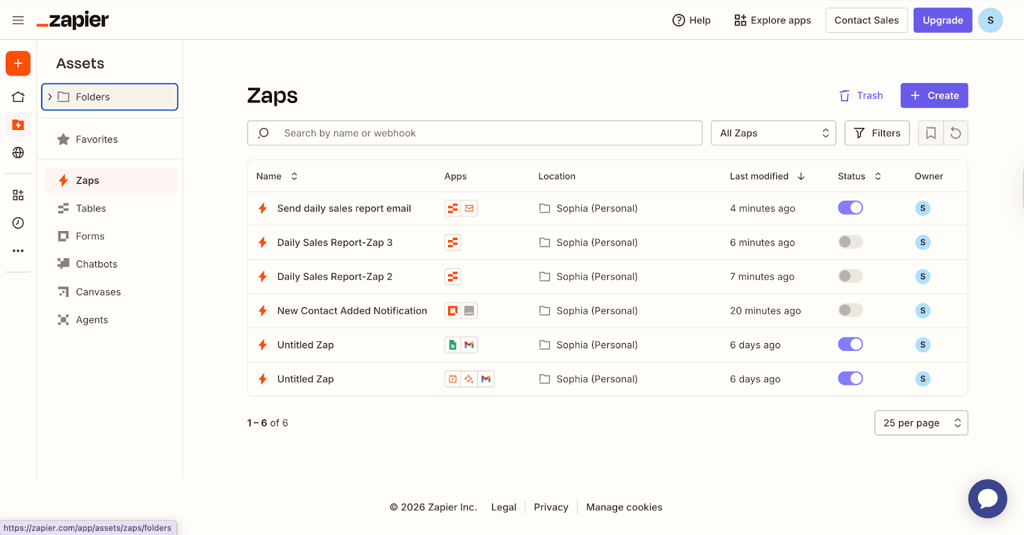Click the first app icon in New Contact Added Notification row
Image resolution: width=1024 pixels, height=535 pixels.
tap(453, 311)
